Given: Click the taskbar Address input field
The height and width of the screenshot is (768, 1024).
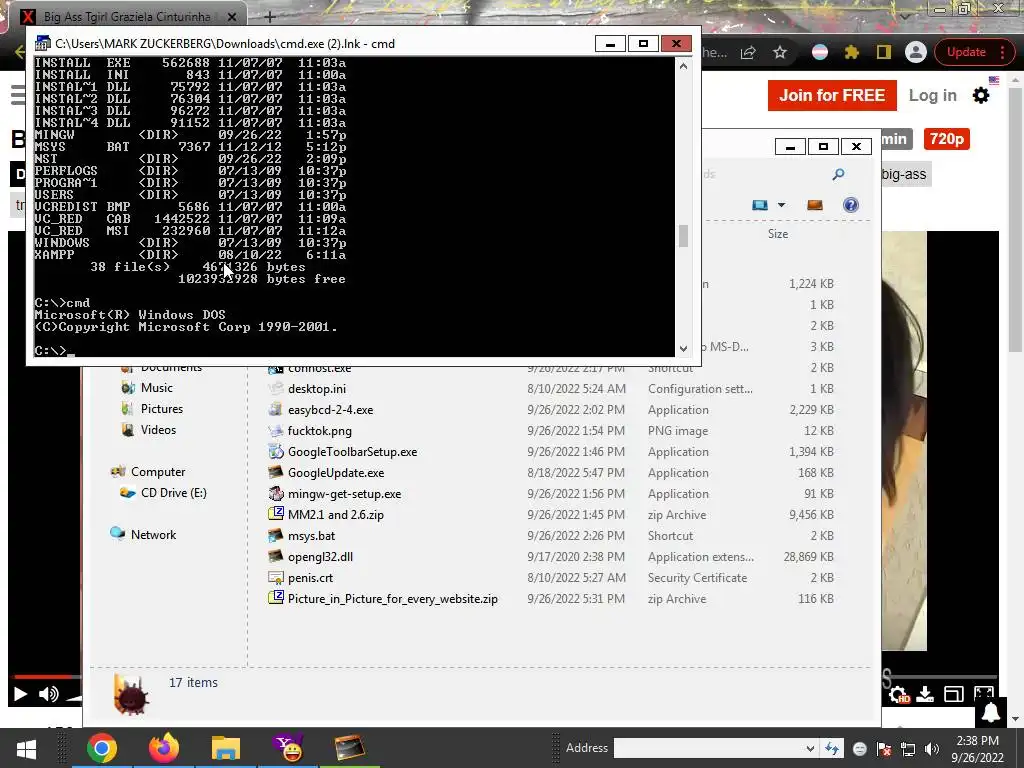Looking at the screenshot, I should pos(709,748).
